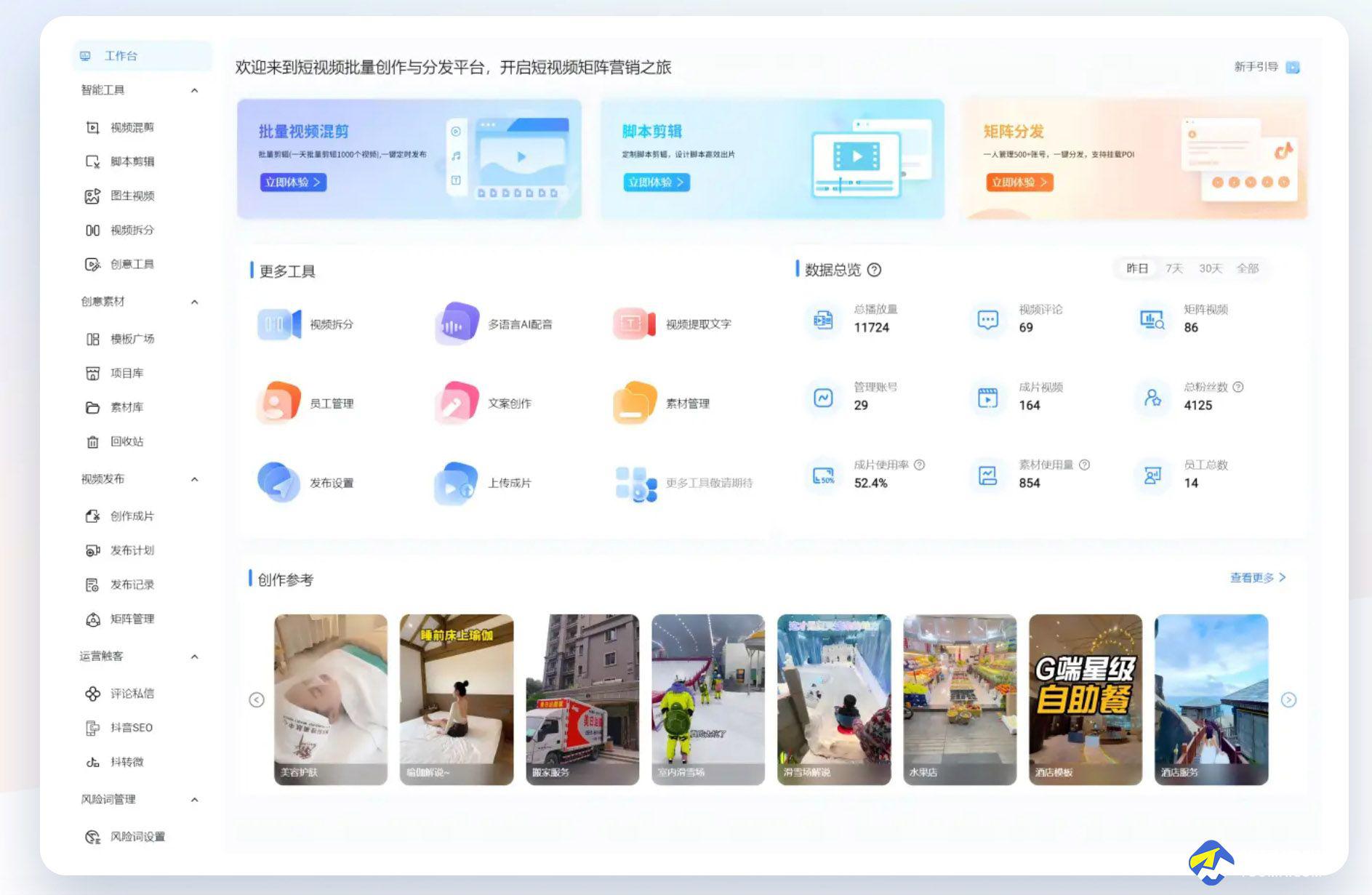The image size is (1372, 895).
Task: Collapse the 视频发布 section
Action: (x=194, y=479)
